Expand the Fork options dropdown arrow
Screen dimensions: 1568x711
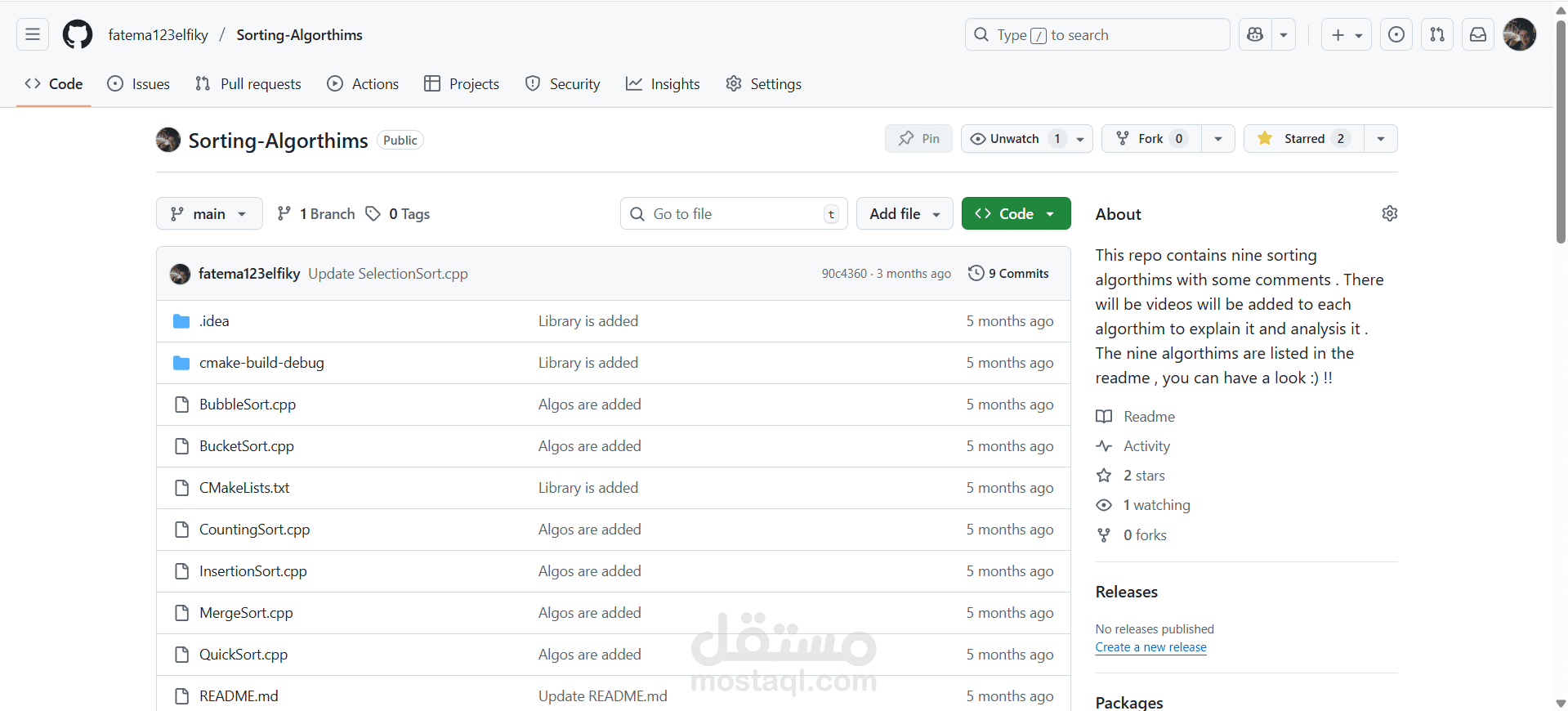pos(1218,139)
